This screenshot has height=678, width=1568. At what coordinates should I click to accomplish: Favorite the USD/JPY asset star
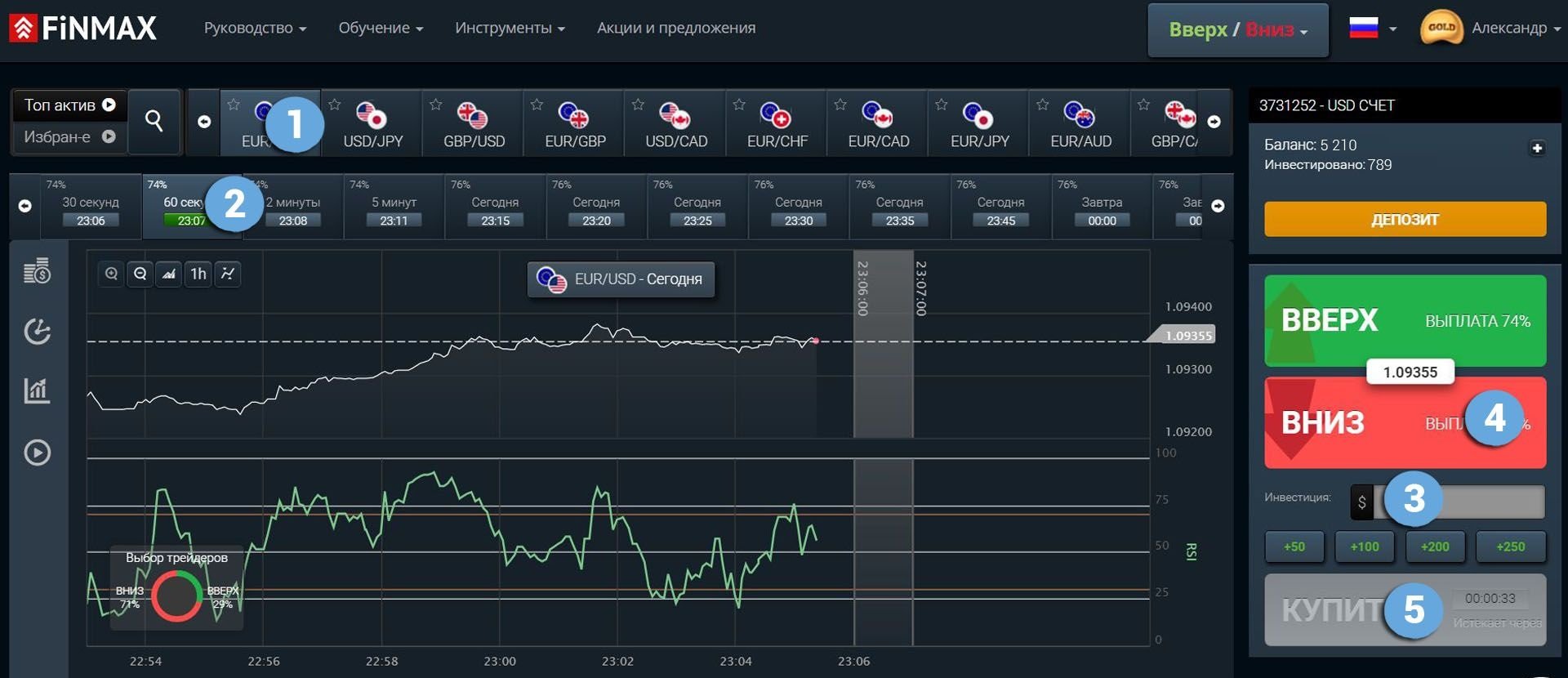coord(334,105)
